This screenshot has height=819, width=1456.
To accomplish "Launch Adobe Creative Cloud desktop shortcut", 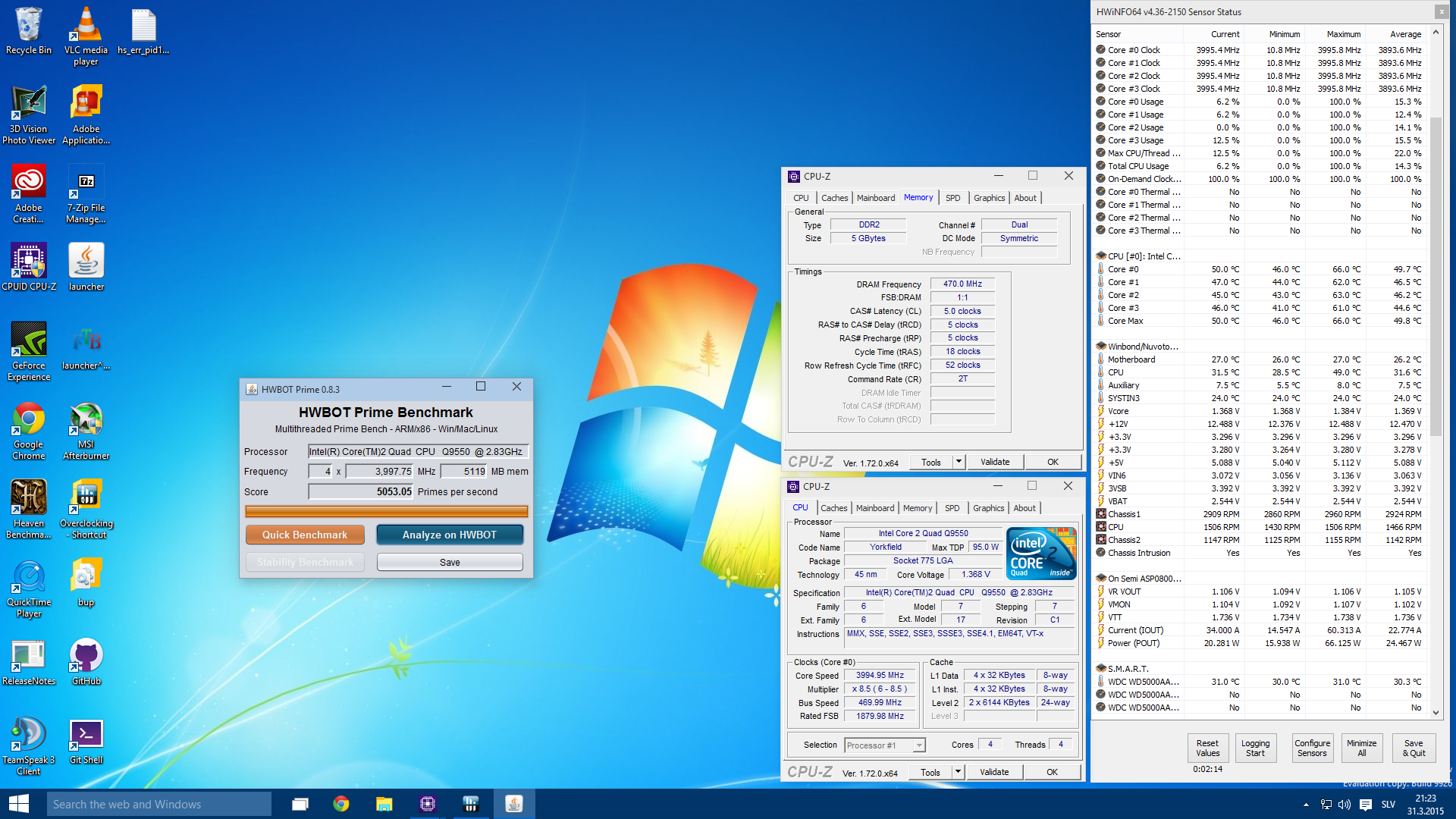I will pos(29,194).
